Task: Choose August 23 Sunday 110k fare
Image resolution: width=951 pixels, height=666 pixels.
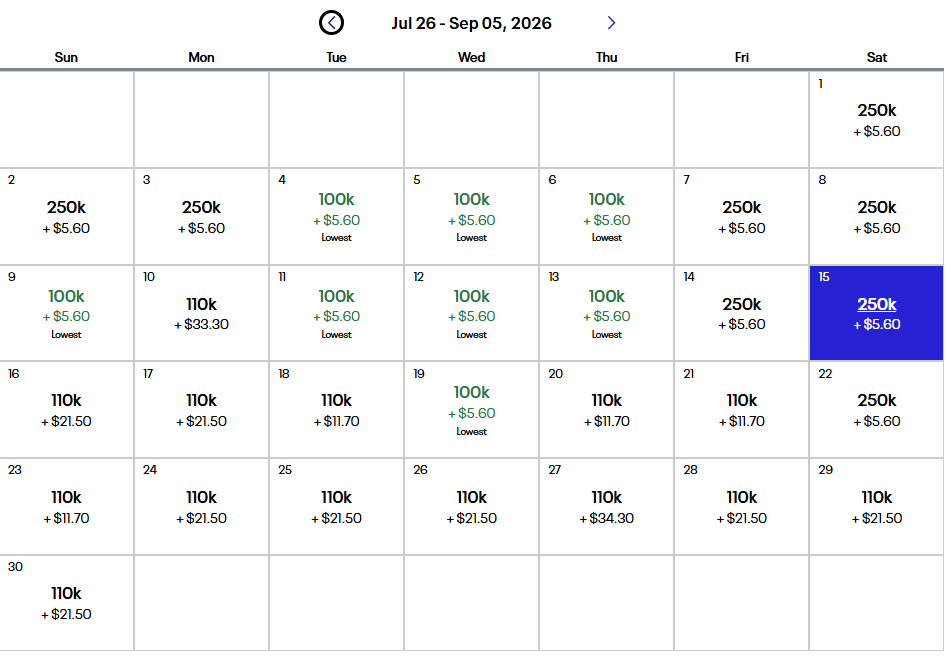Action: [66, 506]
